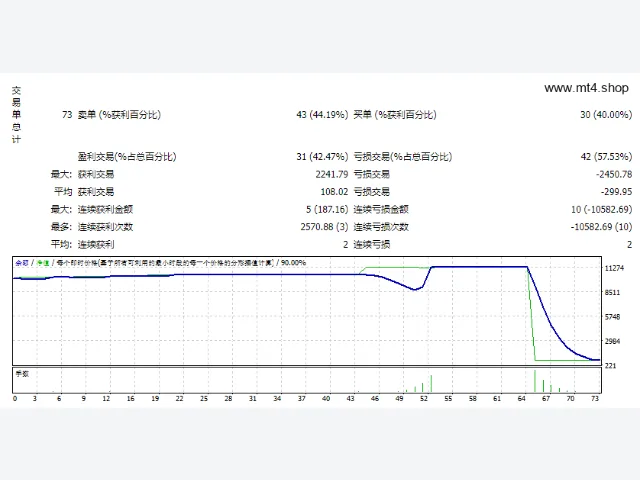Click the x-axis tick labeled 25
Screen dimensions: 640x480
204,398
